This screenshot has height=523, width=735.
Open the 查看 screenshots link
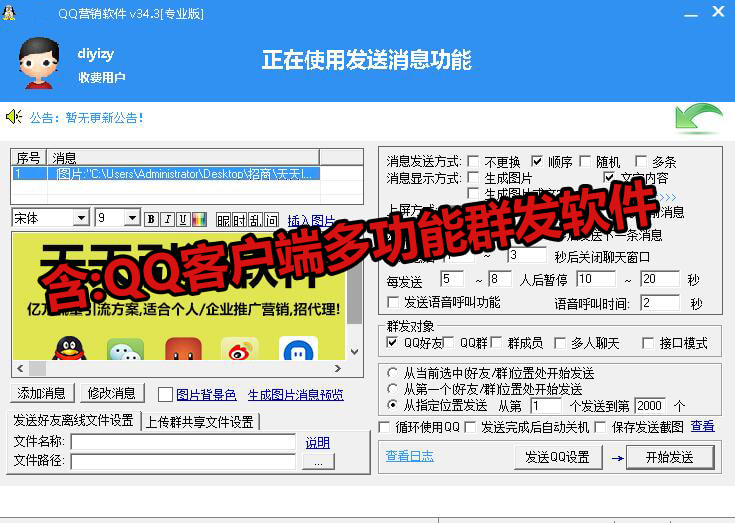point(703,426)
